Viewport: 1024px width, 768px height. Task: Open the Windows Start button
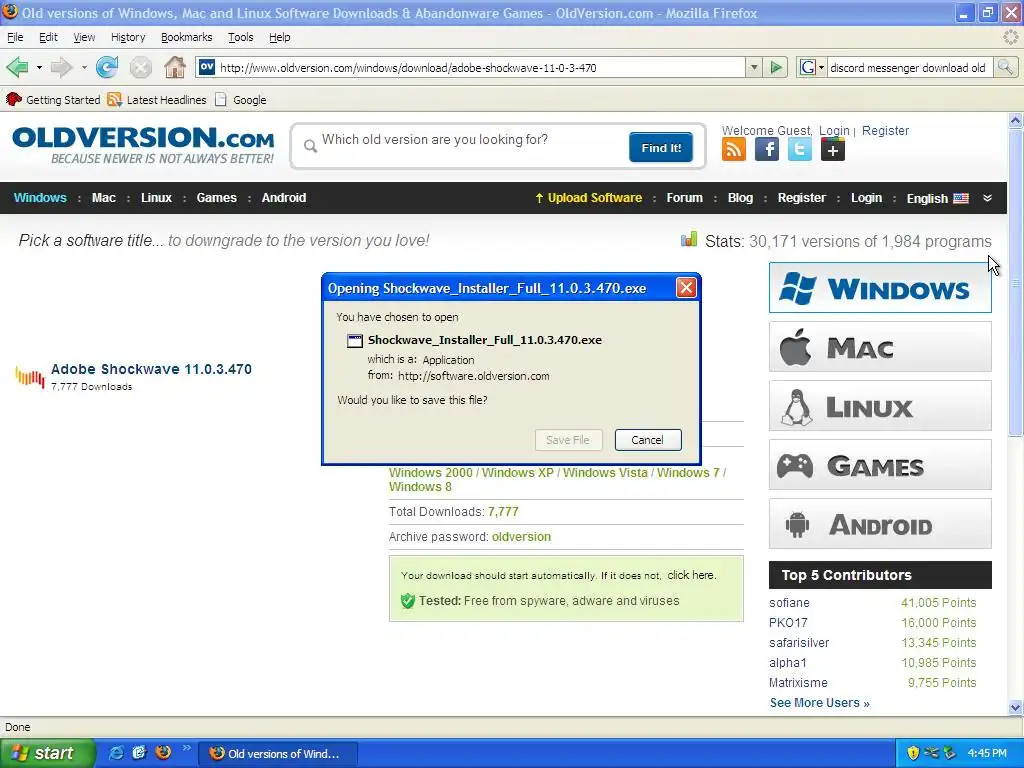47,753
